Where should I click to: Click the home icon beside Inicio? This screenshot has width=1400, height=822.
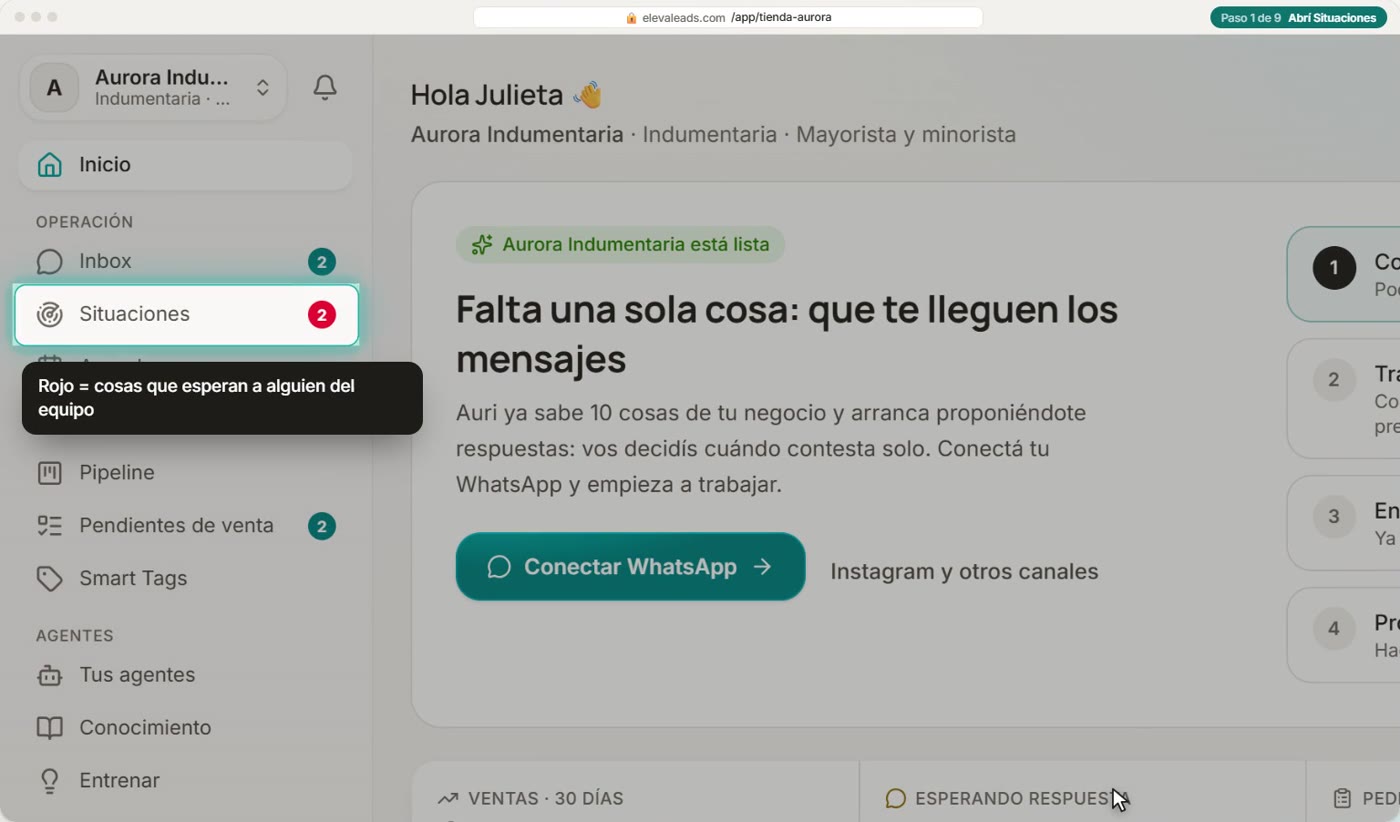(x=49, y=165)
